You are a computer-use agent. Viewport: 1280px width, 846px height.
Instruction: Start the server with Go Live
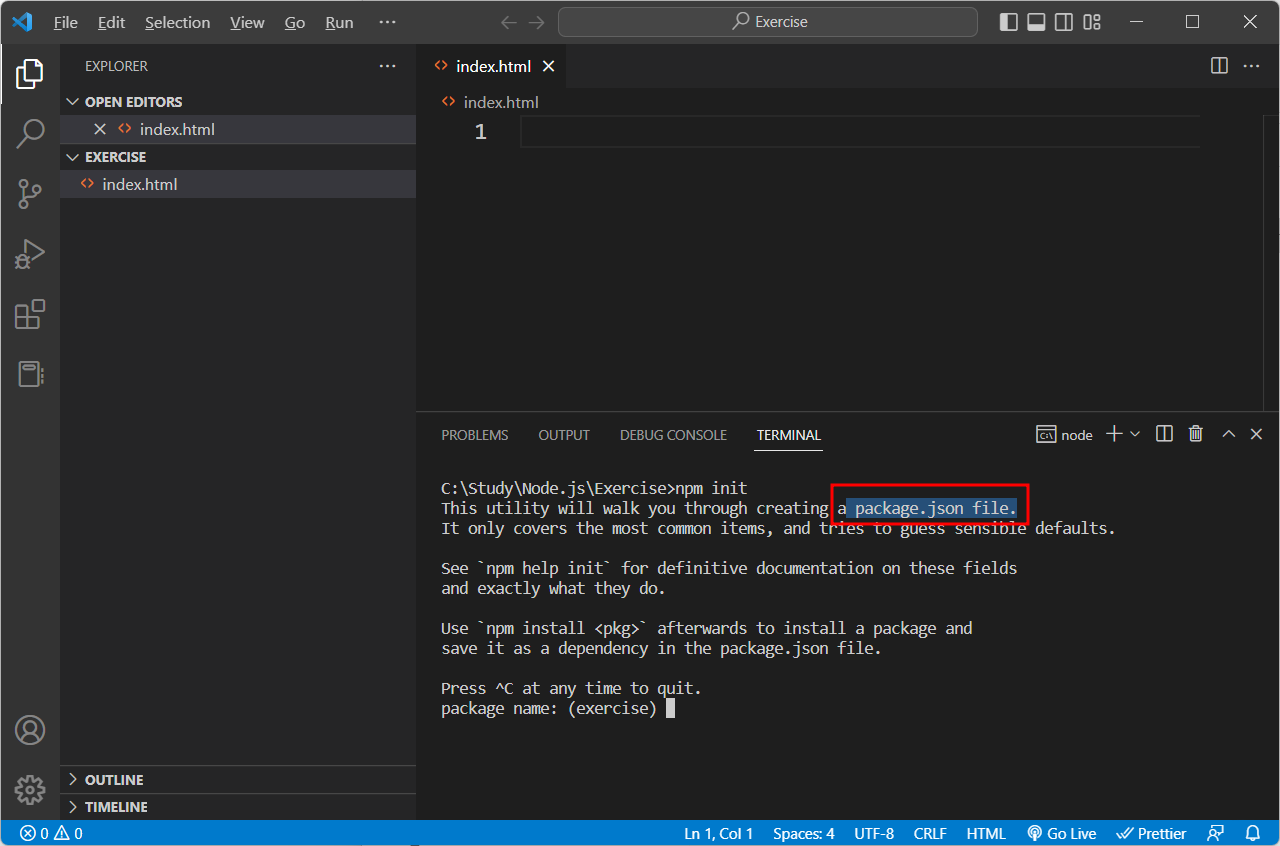[1061, 833]
